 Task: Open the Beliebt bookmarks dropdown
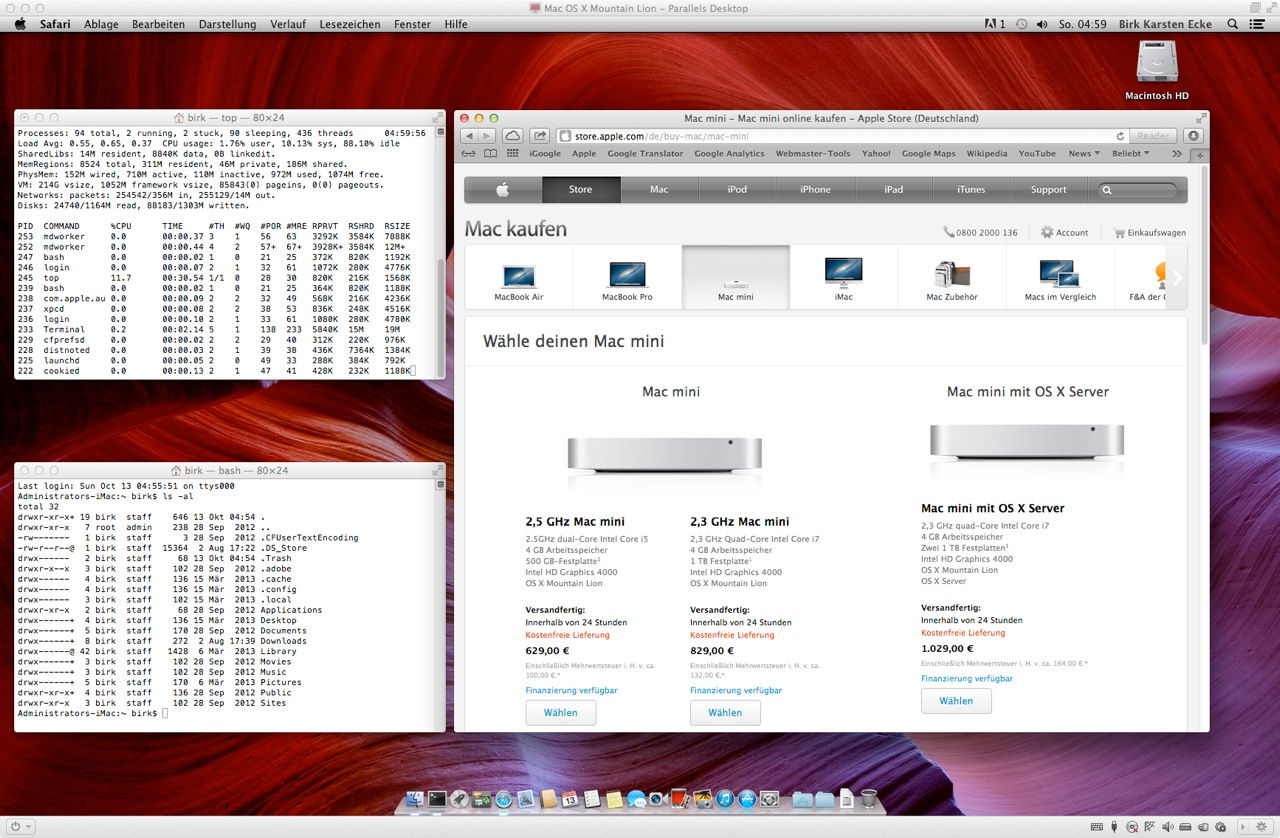pos(1131,154)
